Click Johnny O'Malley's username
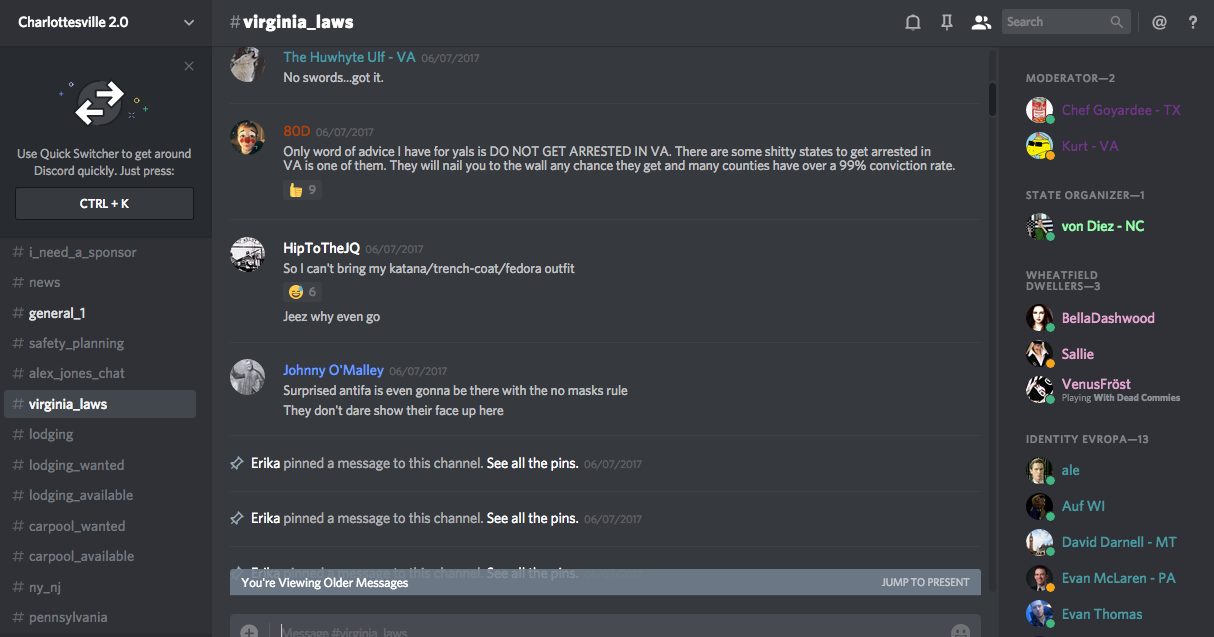The image size is (1214, 637). (x=333, y=370)
